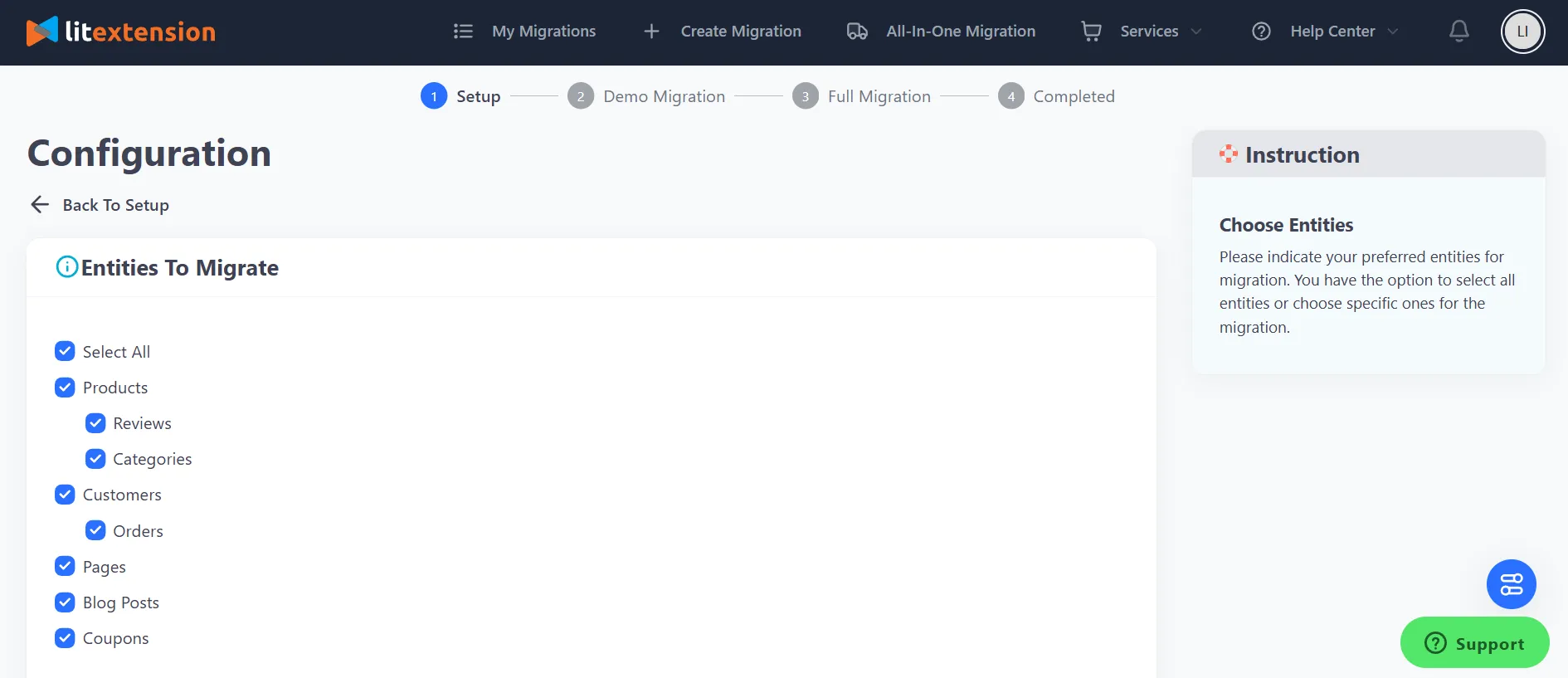Click step 4 circle for Completed
The width and height of the screenshot is (1568, 678).
(1010, 96)
